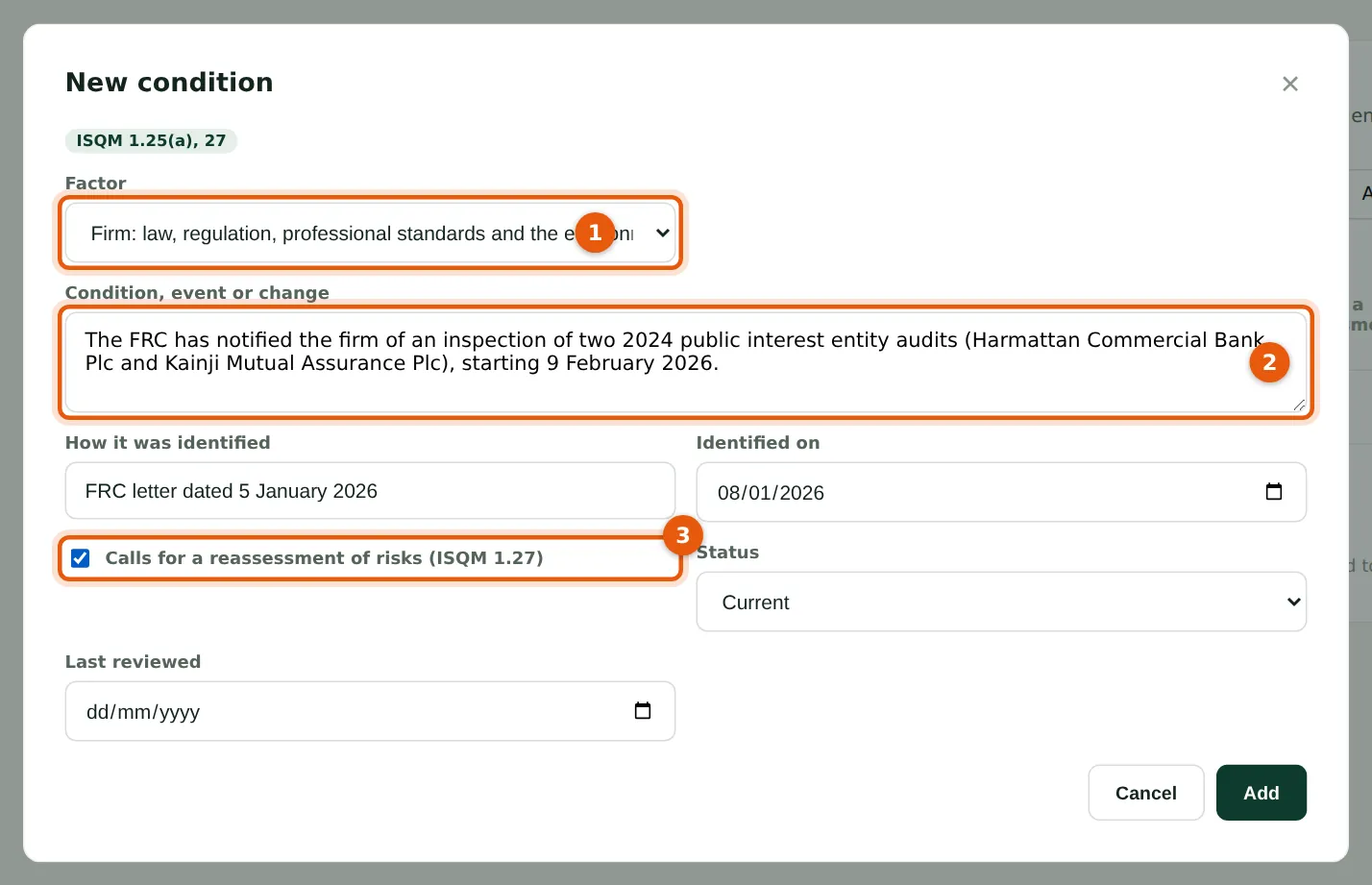Select the year 2026 in Identified on date
1372x885 pixels.
(x=801, y=493)
